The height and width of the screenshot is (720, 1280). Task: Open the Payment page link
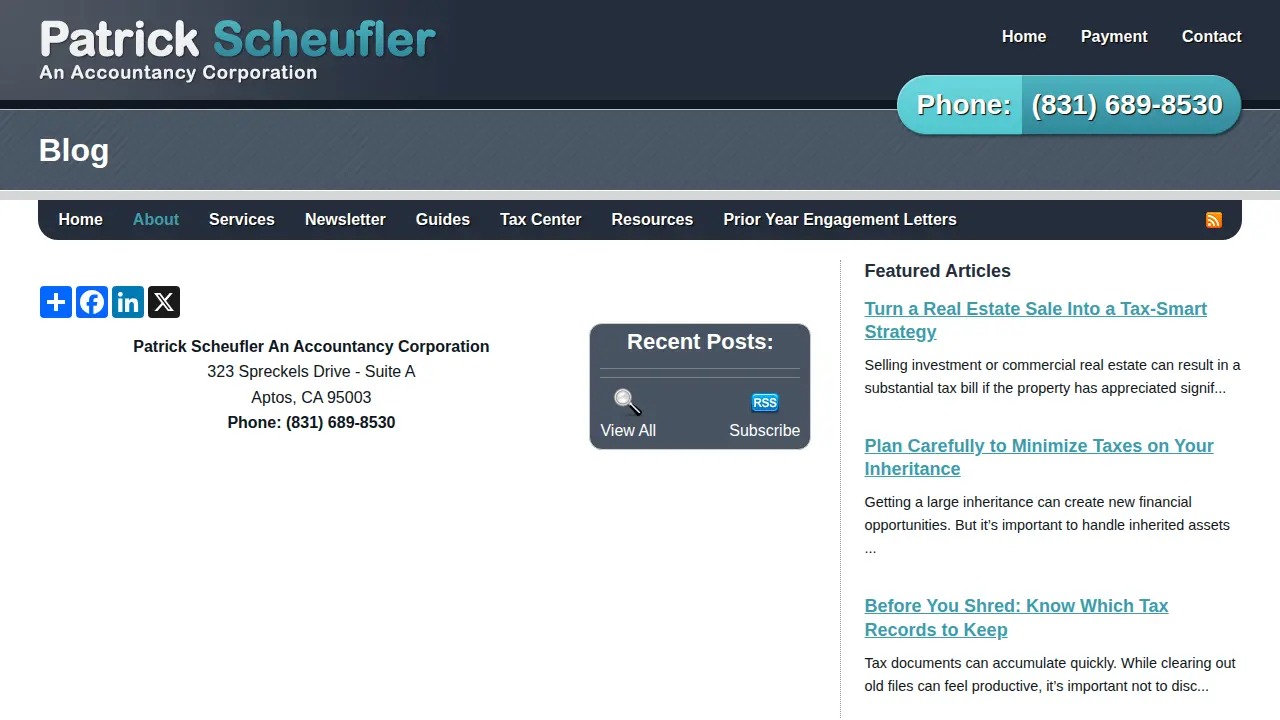(1114, 36)
